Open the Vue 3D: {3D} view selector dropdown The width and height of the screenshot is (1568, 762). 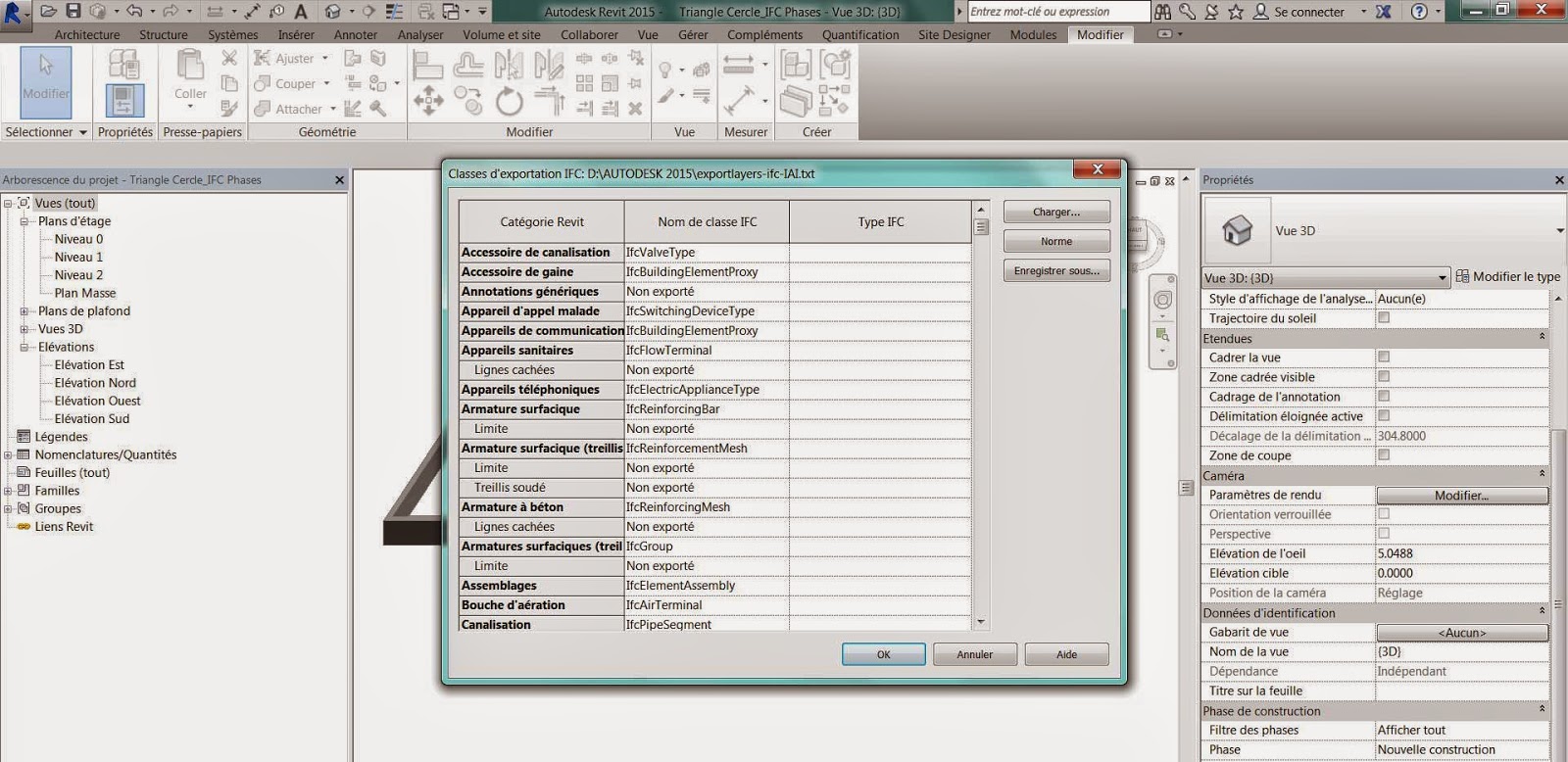1326,277
